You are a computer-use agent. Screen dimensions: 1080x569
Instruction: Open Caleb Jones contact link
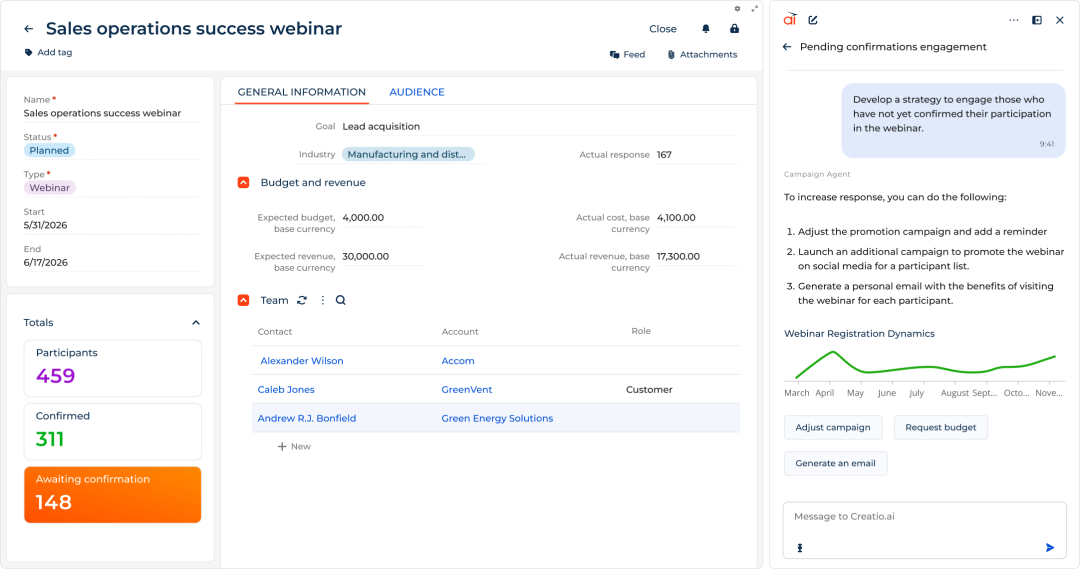tap(286, 389)
